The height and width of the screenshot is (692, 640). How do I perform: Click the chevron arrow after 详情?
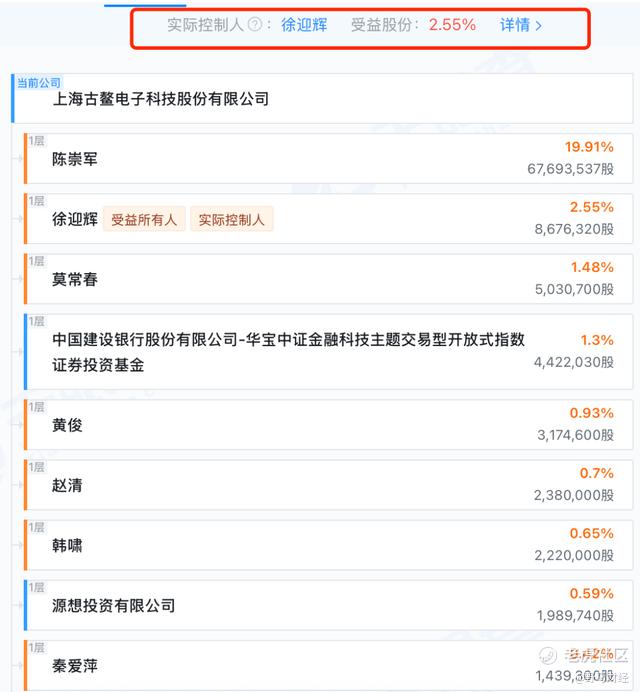(x=538, y=26)
